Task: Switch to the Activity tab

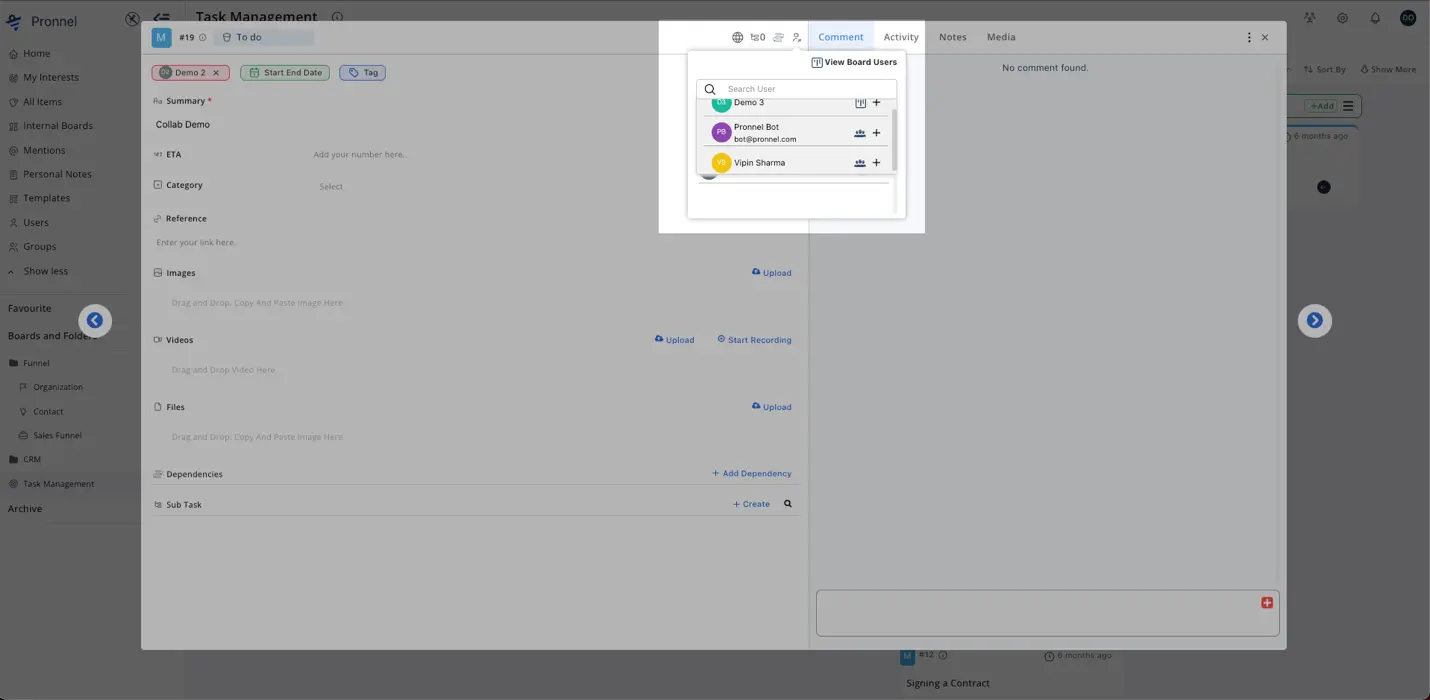Action: coord(901,37)
